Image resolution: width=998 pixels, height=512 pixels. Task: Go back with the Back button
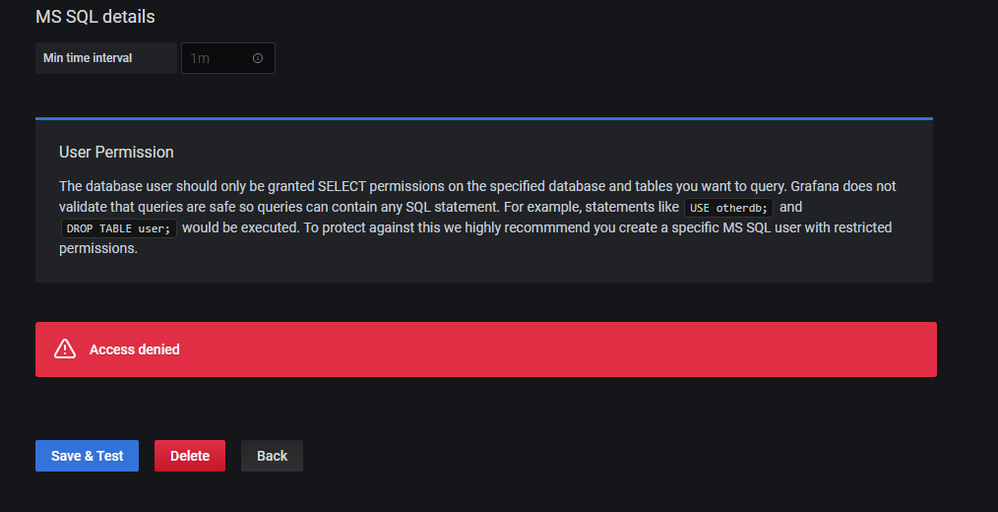[272, 456]
